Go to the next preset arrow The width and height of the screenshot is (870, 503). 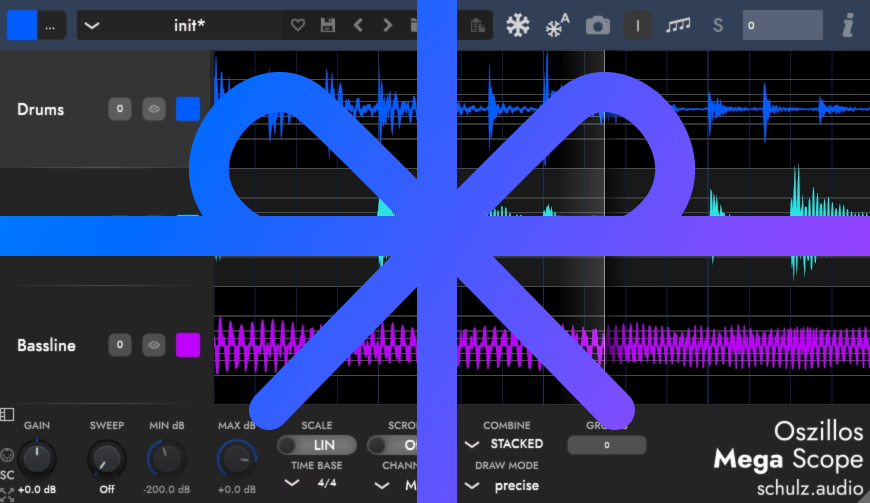click(x=386, y=25)
